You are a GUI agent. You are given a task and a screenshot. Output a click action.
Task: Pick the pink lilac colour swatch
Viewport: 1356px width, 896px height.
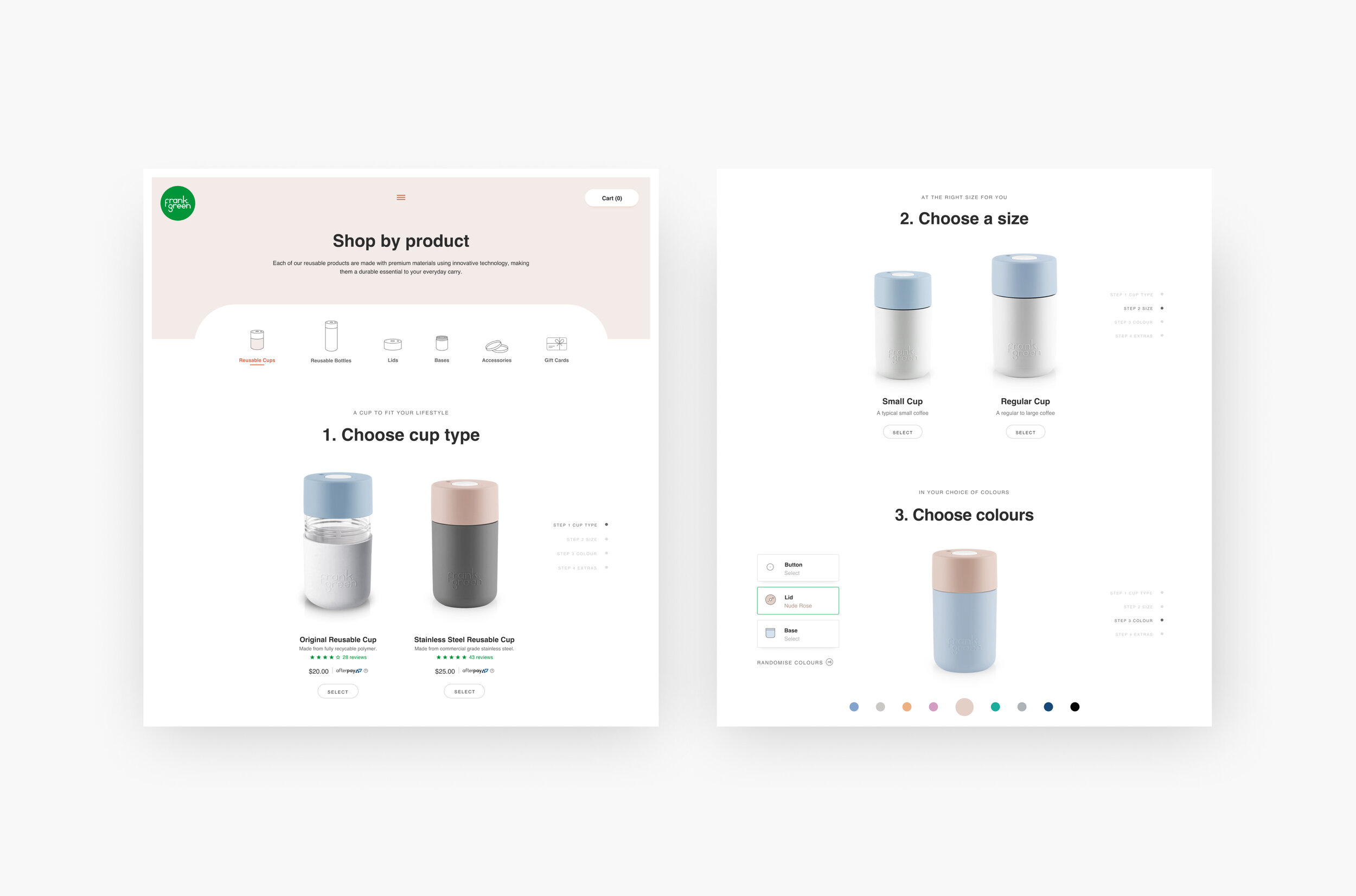point(933,707)
